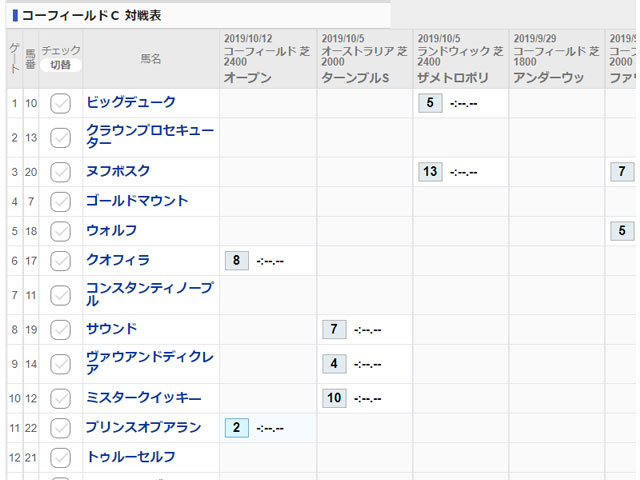Click horse number 20 in ヌフボスク row
The width and height of the screenshot is (640, 480).
(31, 172)
